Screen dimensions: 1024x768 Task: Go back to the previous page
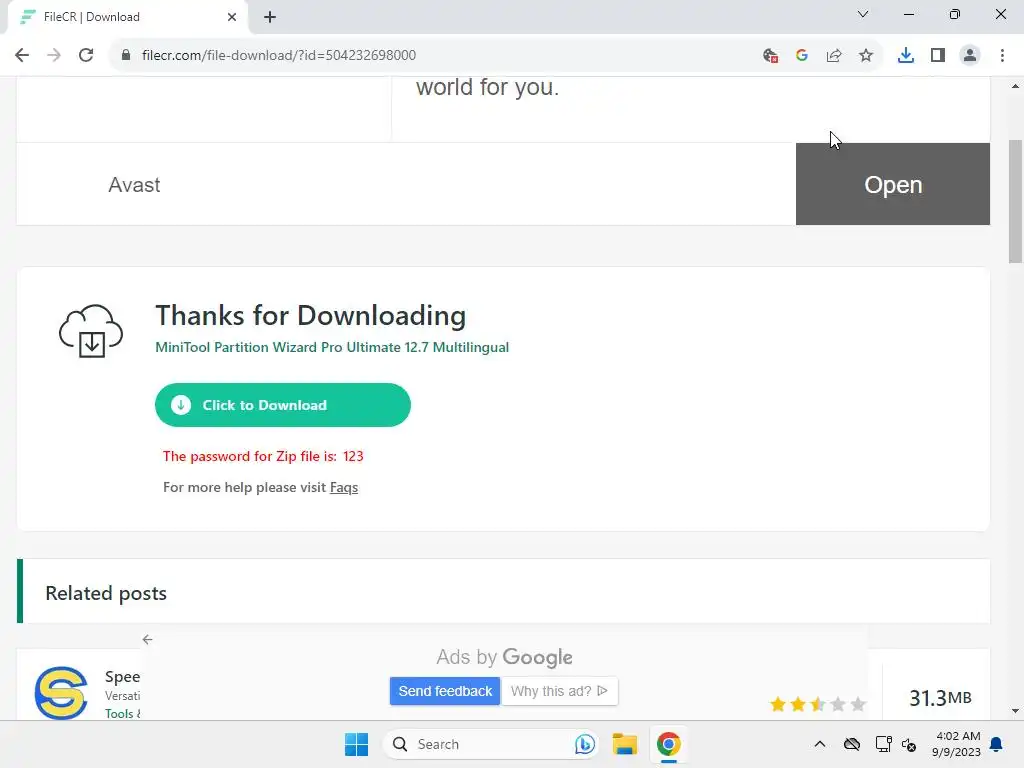[22, 56]
